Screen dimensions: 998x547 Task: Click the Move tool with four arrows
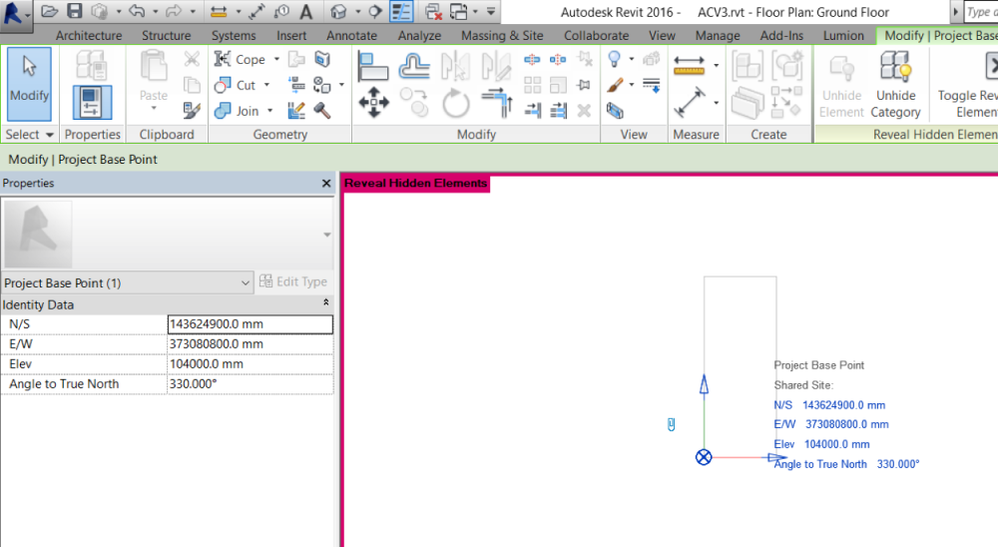coord(374,103)
